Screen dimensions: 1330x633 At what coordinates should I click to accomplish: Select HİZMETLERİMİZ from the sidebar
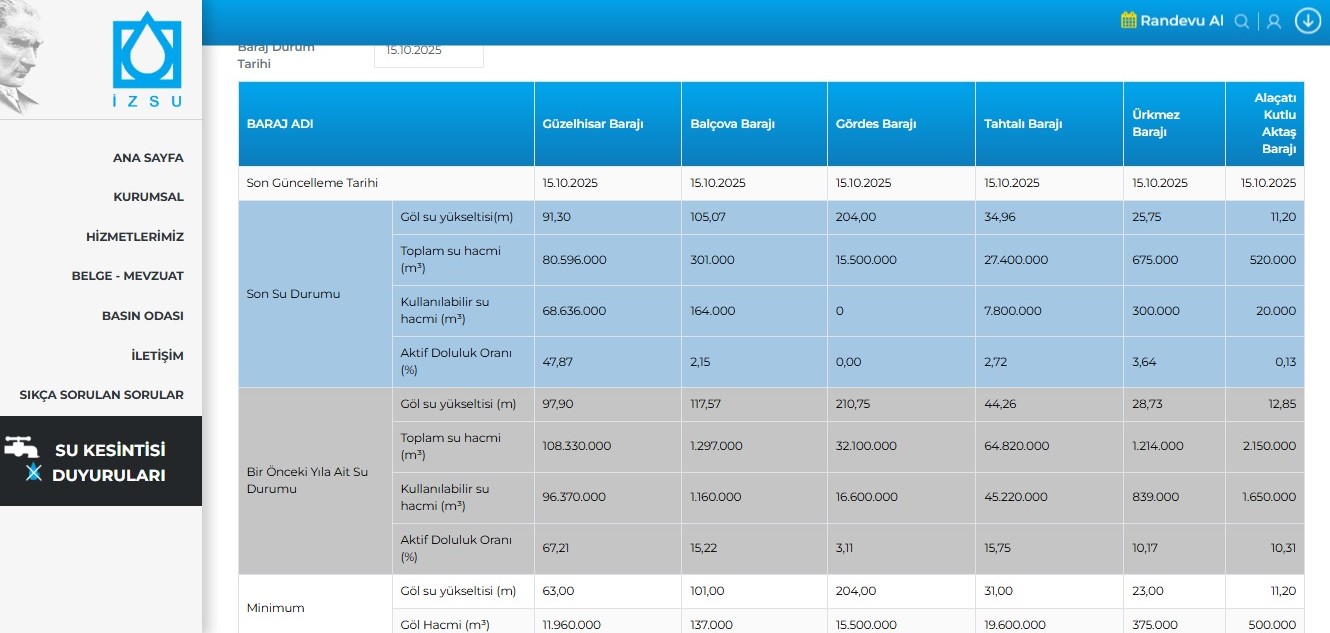135,237
